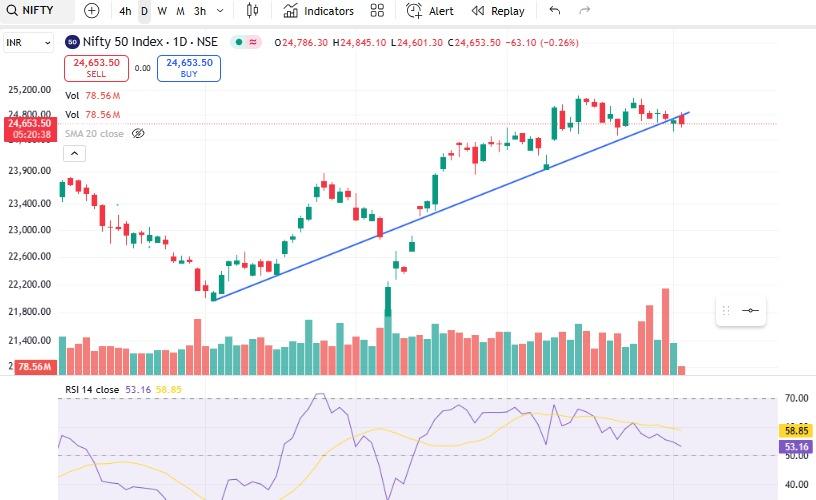Show the hidden SMA 20 indicator via eye icon
Image resolution: width=816 pixels, height=500 pixels.
click(x=138, y=134)
